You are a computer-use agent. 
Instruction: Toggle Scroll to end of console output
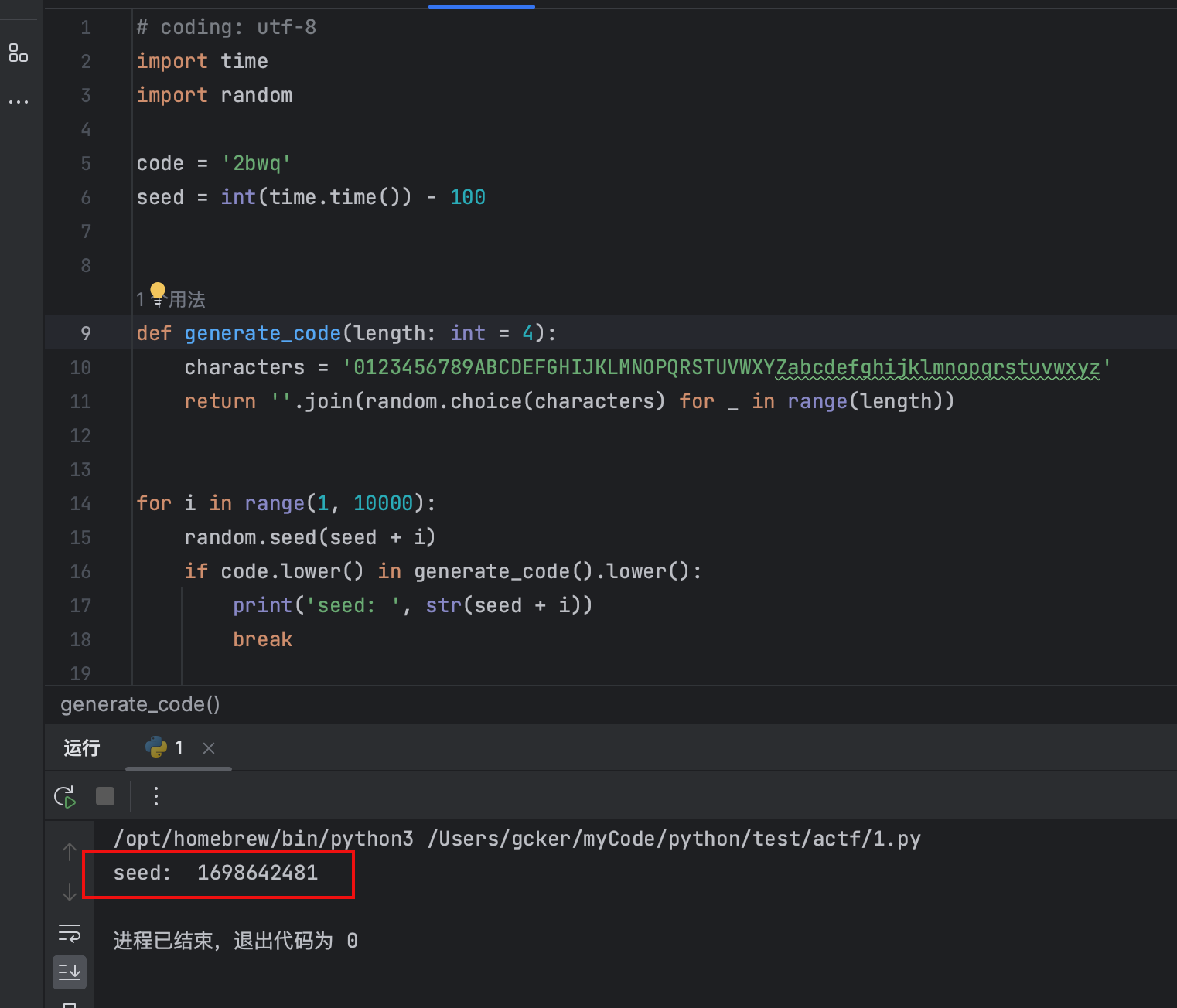(70, 972)
